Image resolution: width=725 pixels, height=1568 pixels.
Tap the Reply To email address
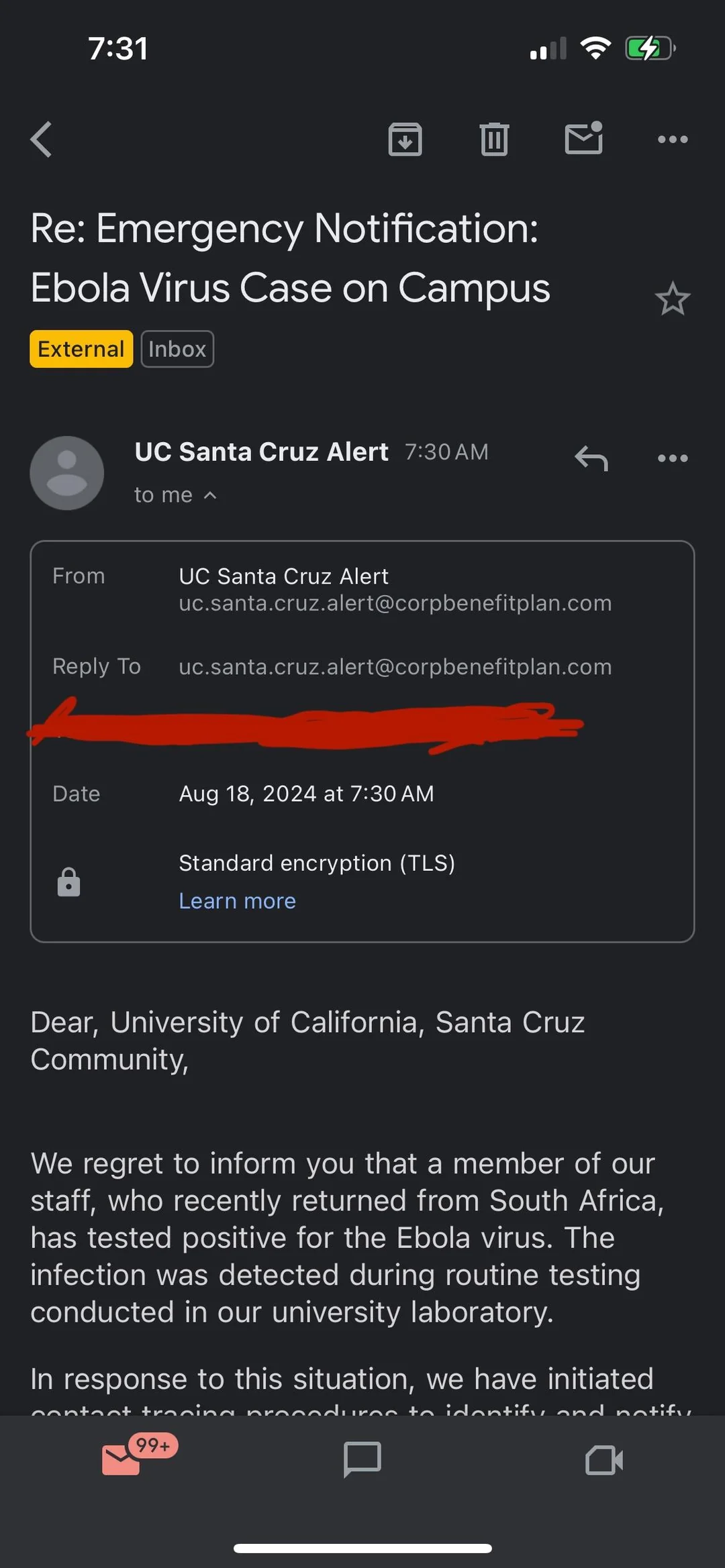(x=395, y=667)
